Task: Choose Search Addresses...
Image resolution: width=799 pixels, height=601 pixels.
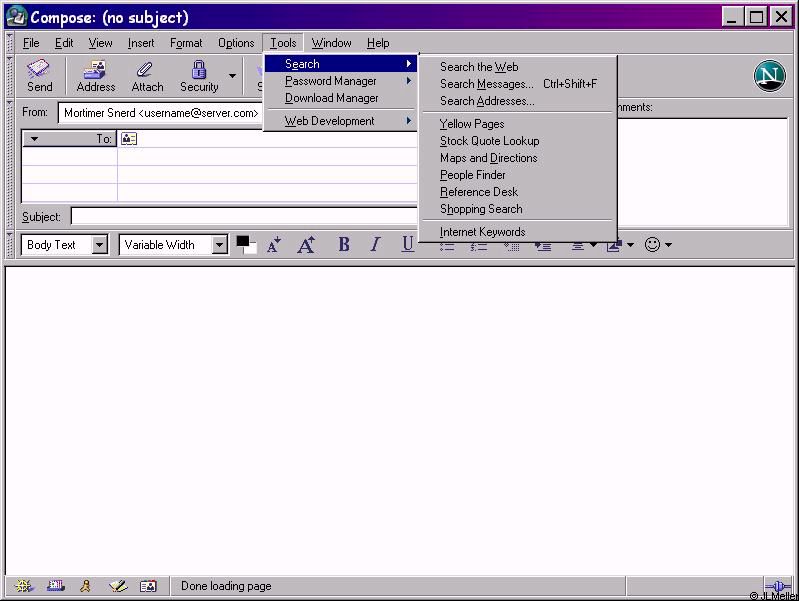Action: 518,101
